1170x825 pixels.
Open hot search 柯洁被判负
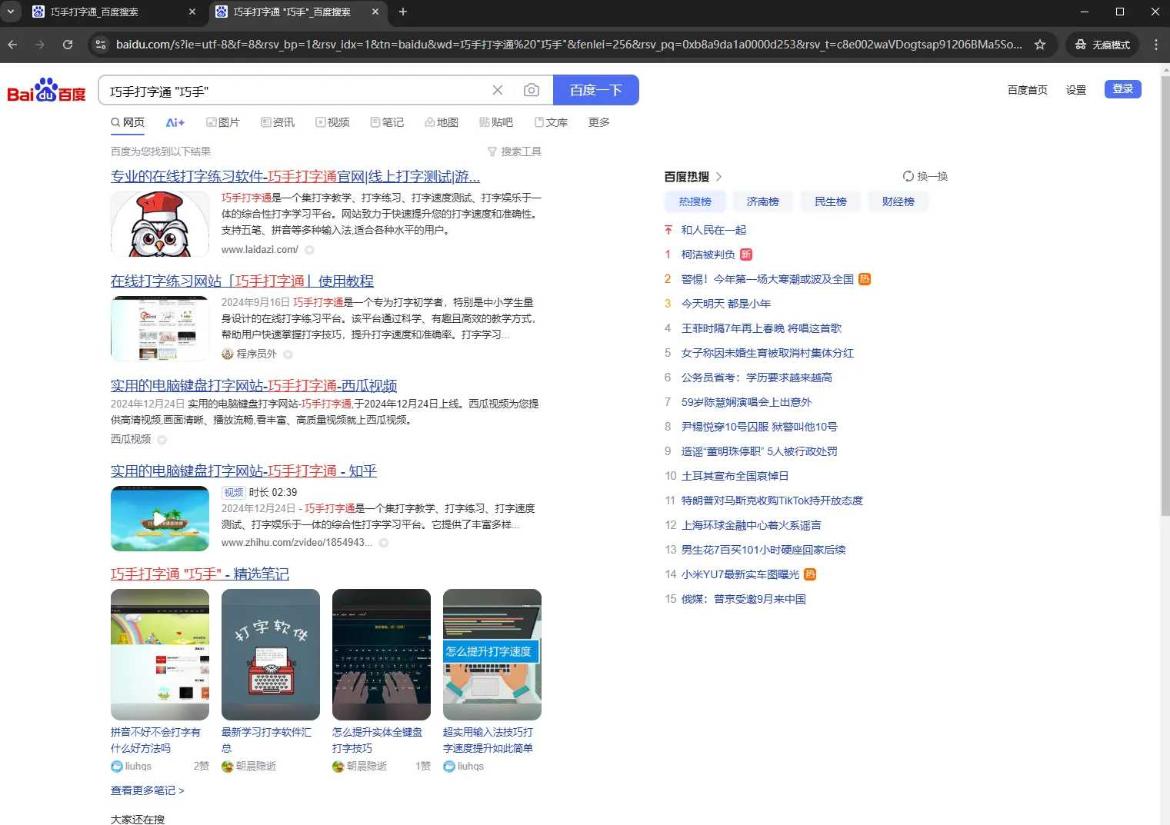click(x=707, y=254)
